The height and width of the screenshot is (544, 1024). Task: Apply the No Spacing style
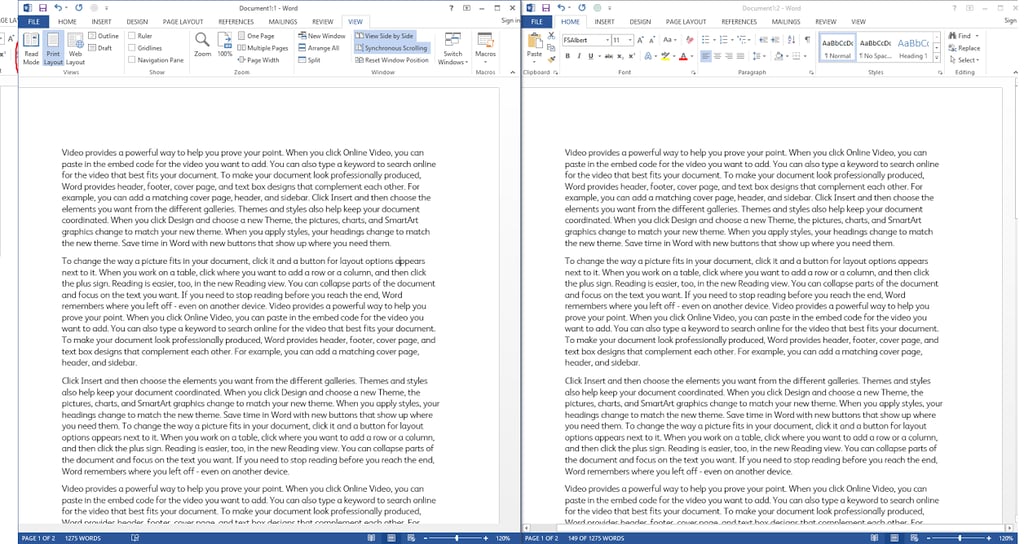875,48
